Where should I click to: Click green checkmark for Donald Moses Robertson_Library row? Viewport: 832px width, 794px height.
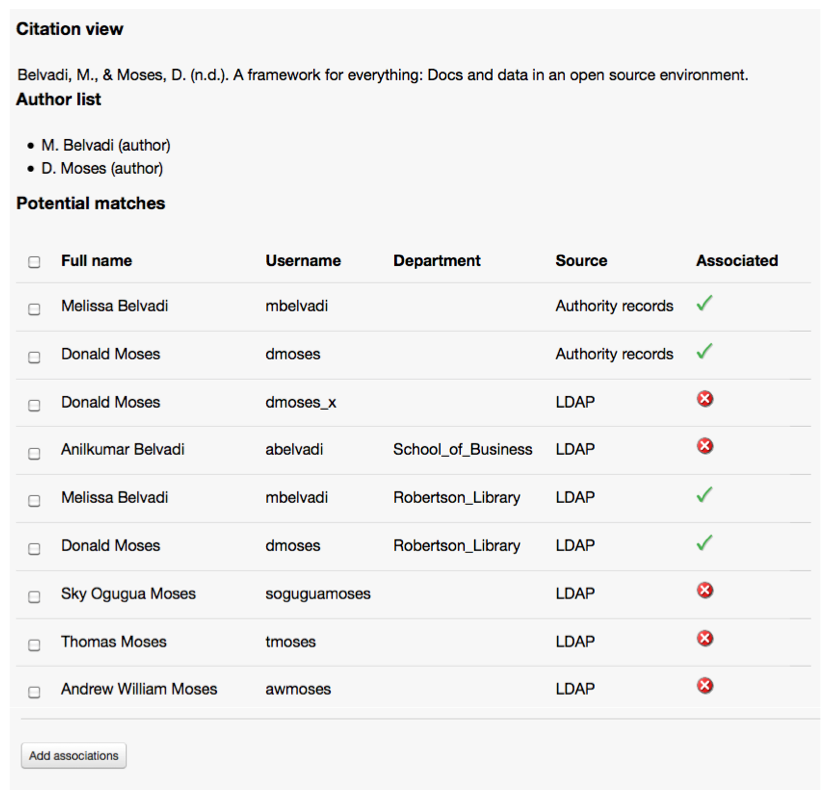point(704,542)
